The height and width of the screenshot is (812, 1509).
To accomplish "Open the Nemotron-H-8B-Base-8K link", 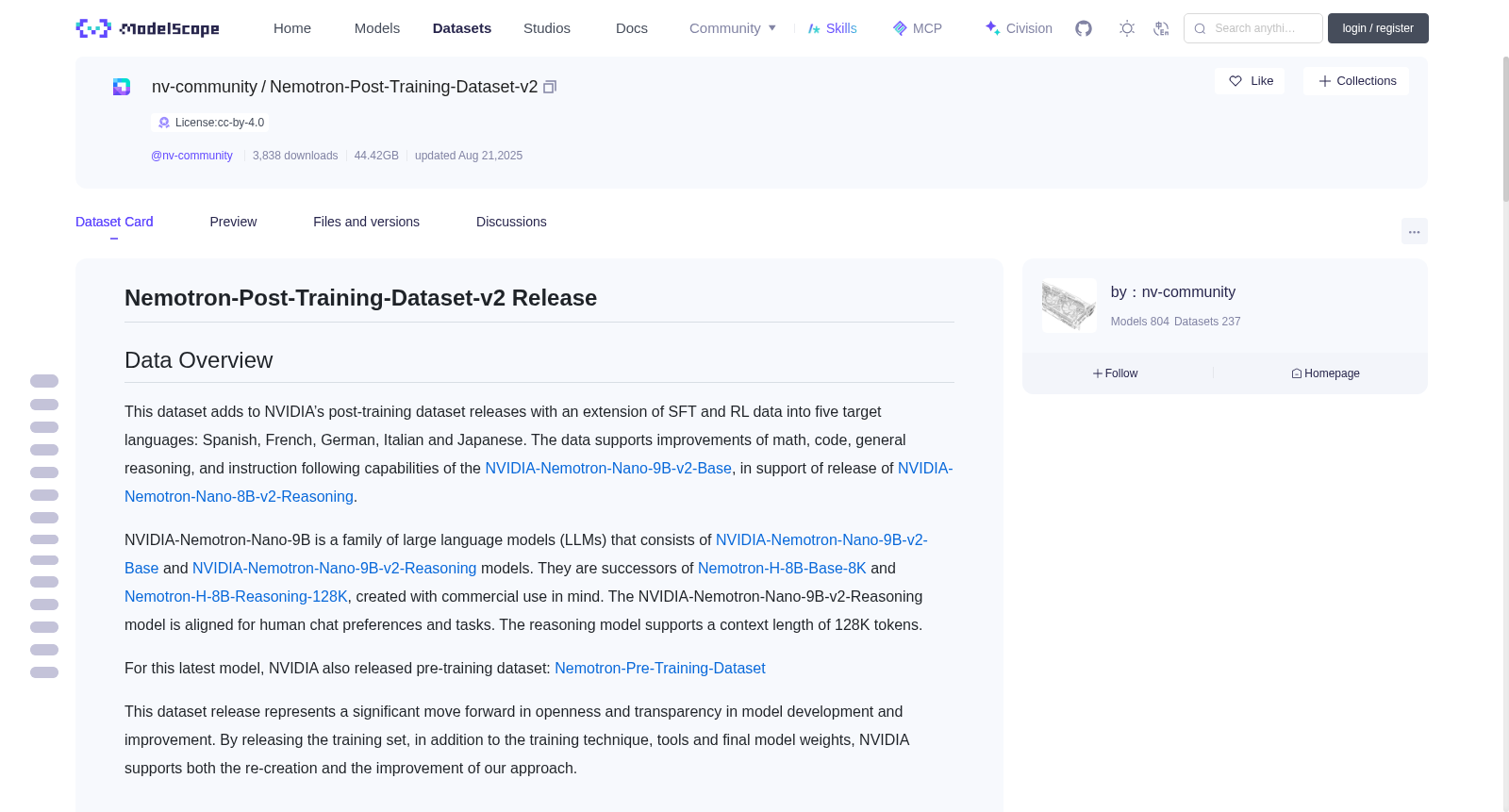I will [782, 569].
